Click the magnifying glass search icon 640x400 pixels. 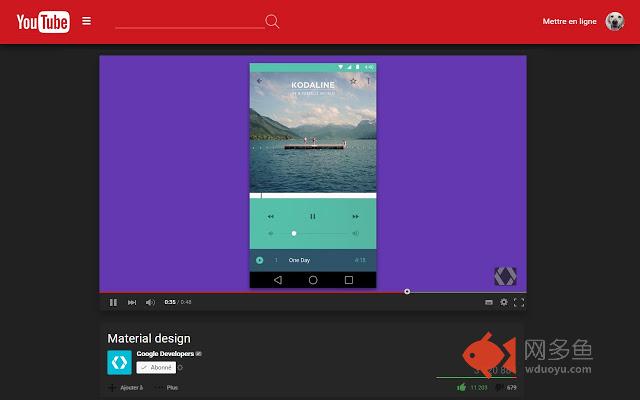[272, 21]
